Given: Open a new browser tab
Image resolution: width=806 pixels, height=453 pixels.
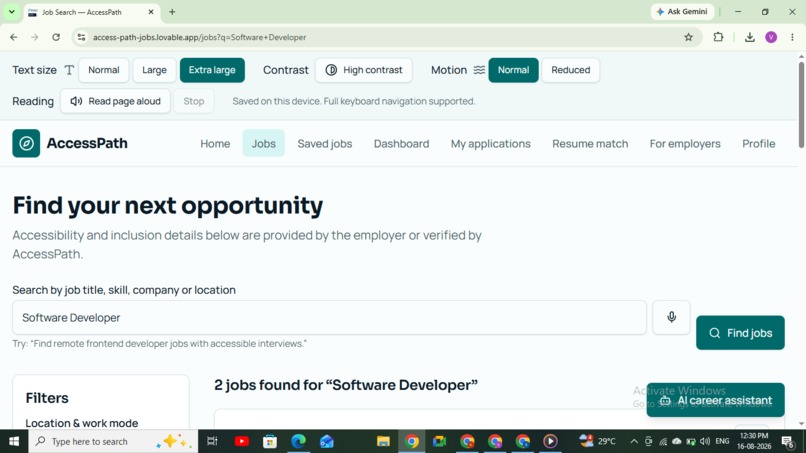Looking at the screenshot, I should 172,12.
